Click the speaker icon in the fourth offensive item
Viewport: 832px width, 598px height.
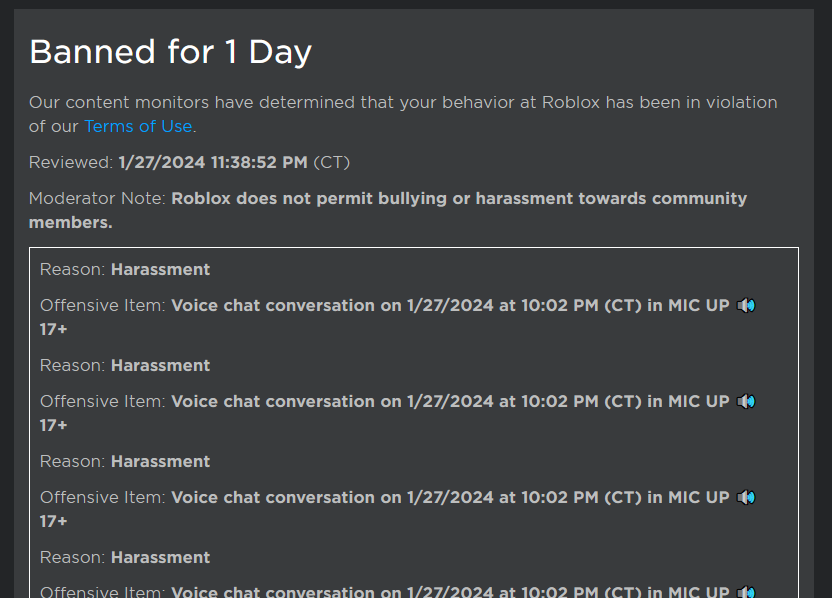click(x=746, y=591)
